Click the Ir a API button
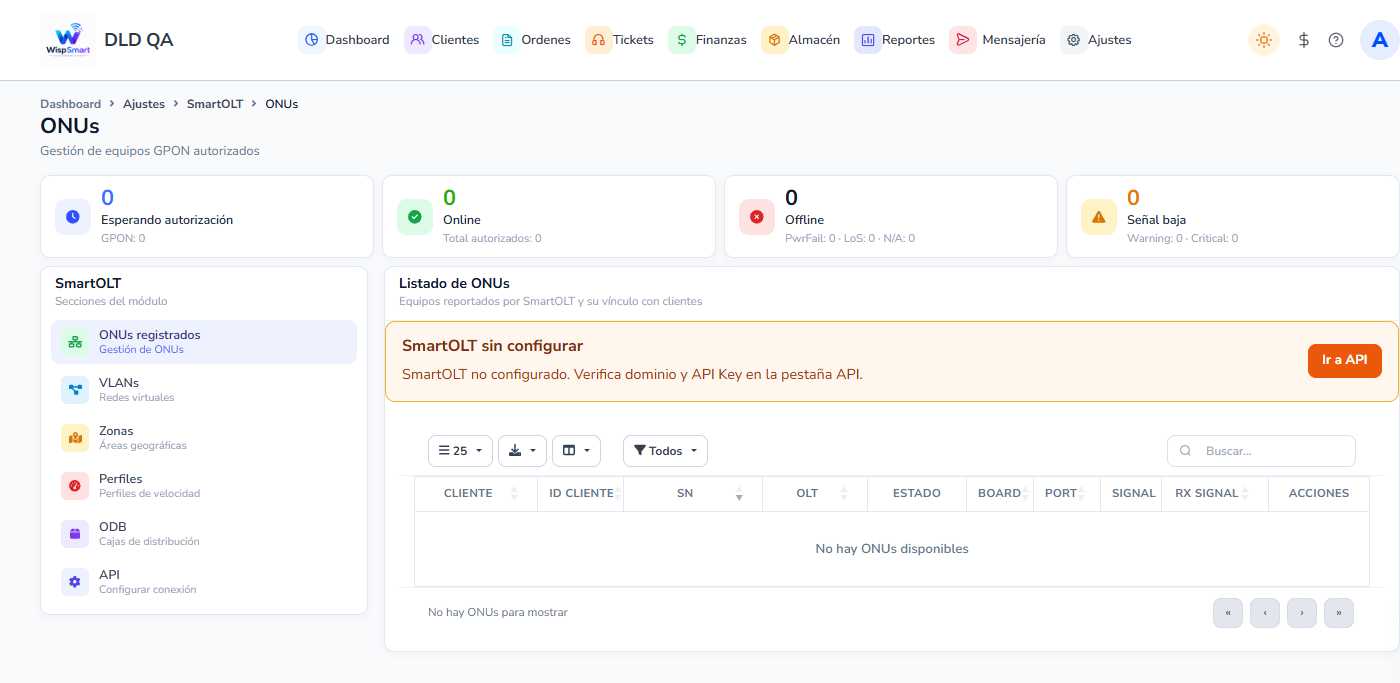Viewport: 1400px width, 683px height. pos(1344,360)
